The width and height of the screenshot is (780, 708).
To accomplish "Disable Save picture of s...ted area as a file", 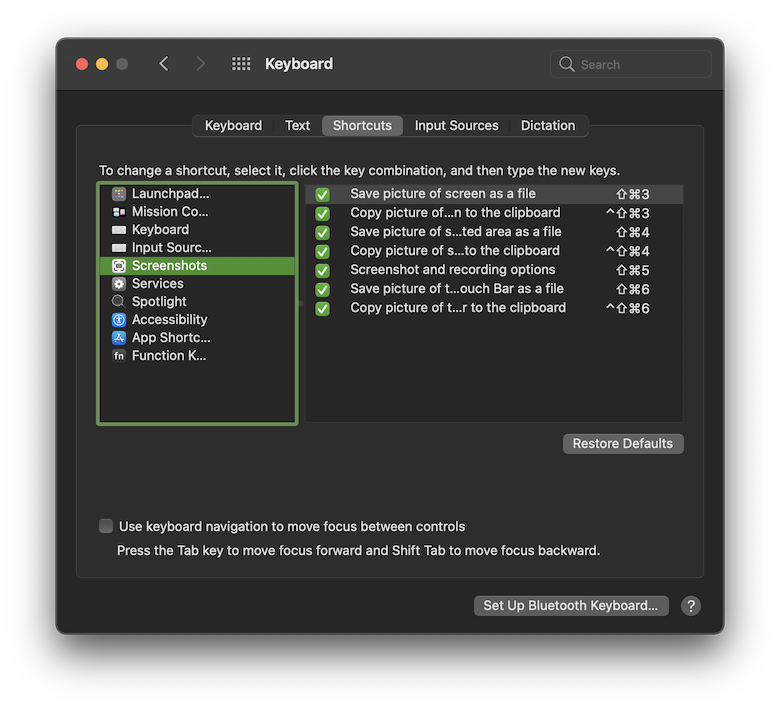I will point(322,232).
